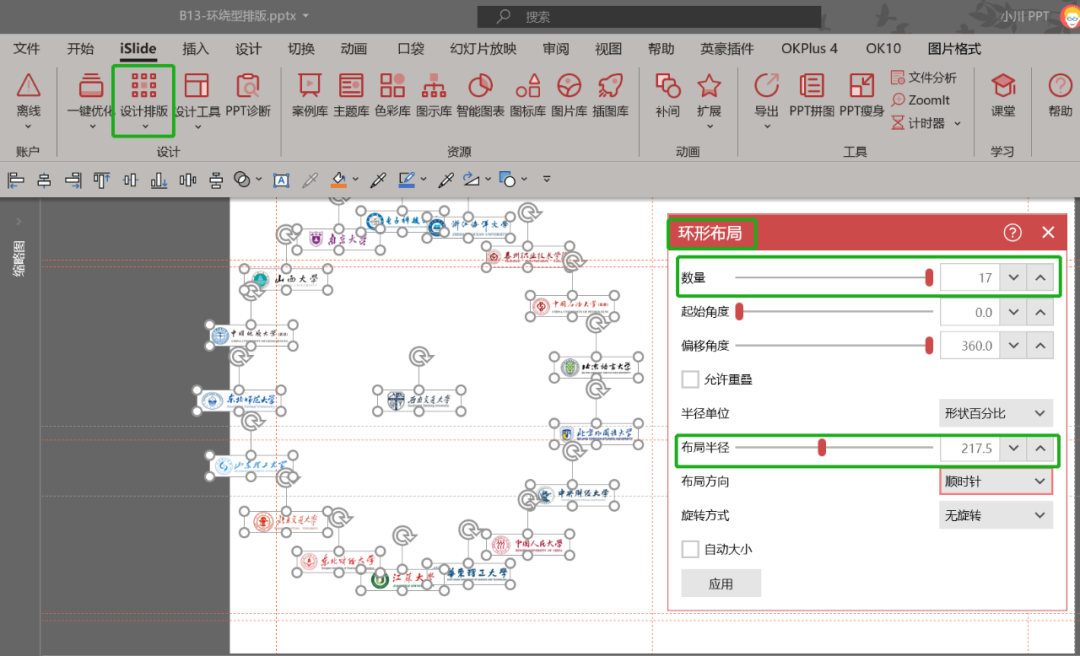Screen dimensions: 1080x656
Task: Close the 环形布局 panel
Action: click(1048, 233)
